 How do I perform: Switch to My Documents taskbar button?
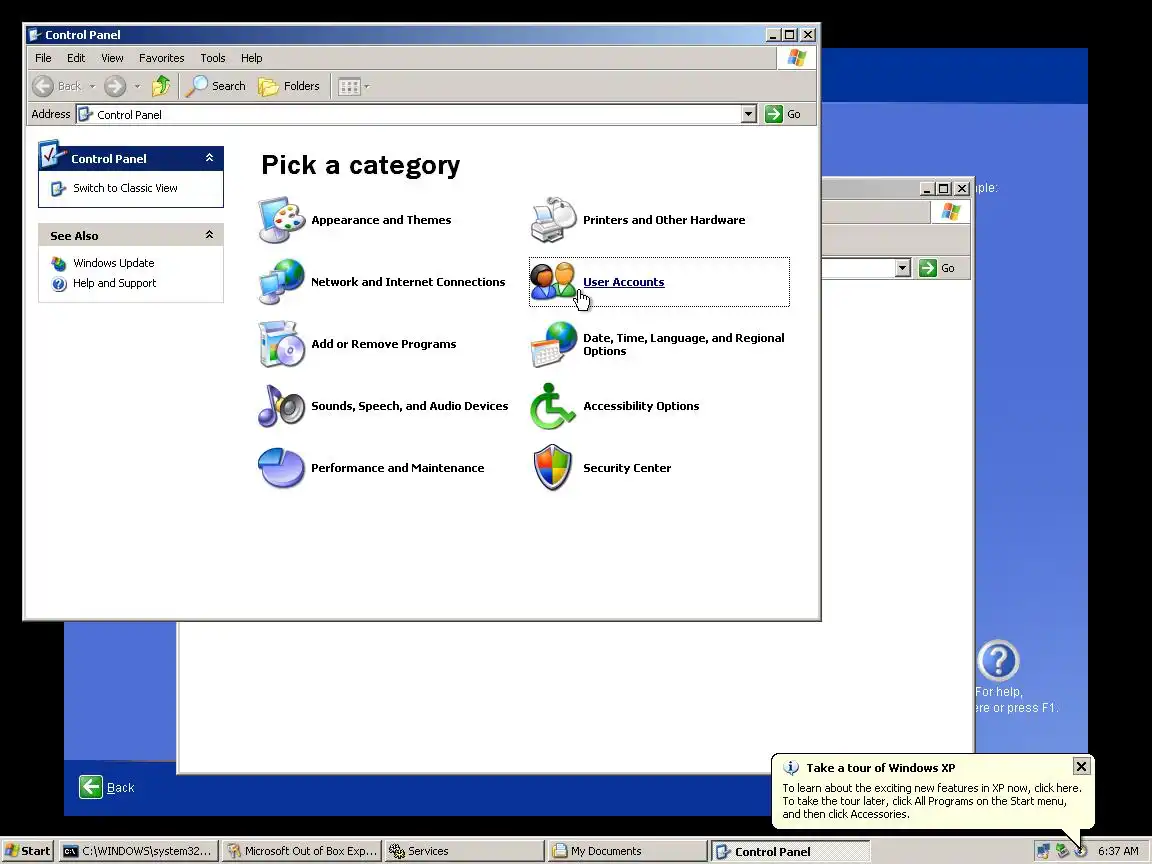point(627,851)
